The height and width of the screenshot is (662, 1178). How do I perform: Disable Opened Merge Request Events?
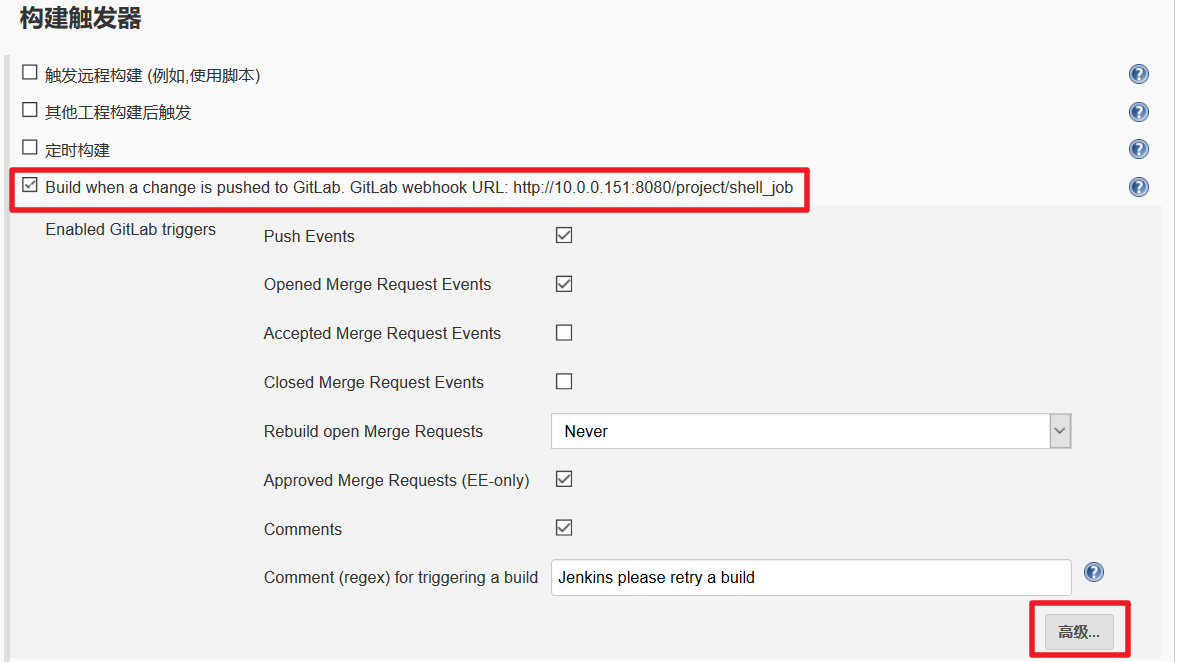tap(564, 284)
